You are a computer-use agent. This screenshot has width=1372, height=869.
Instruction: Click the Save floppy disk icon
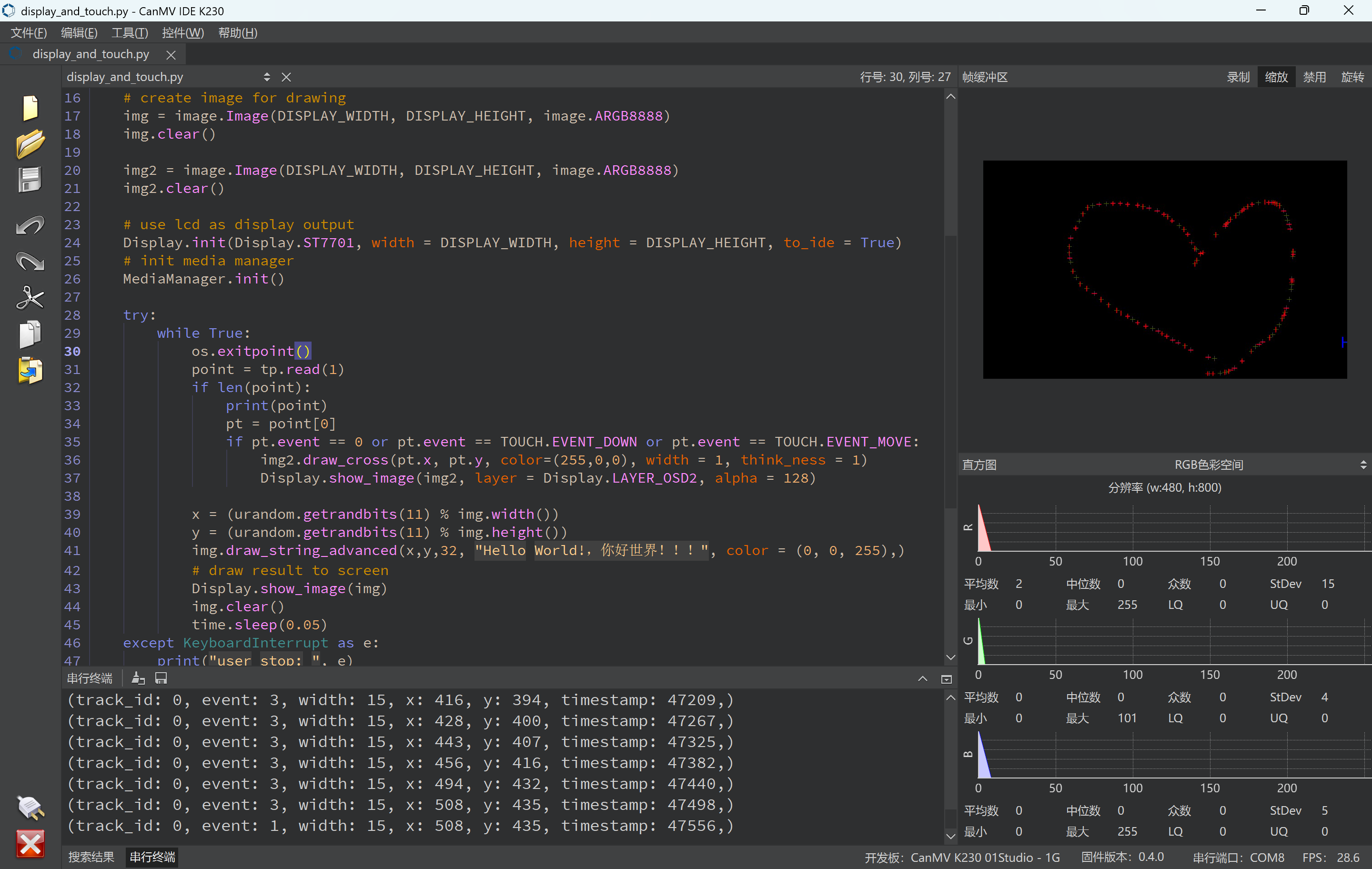pos(30,180)
